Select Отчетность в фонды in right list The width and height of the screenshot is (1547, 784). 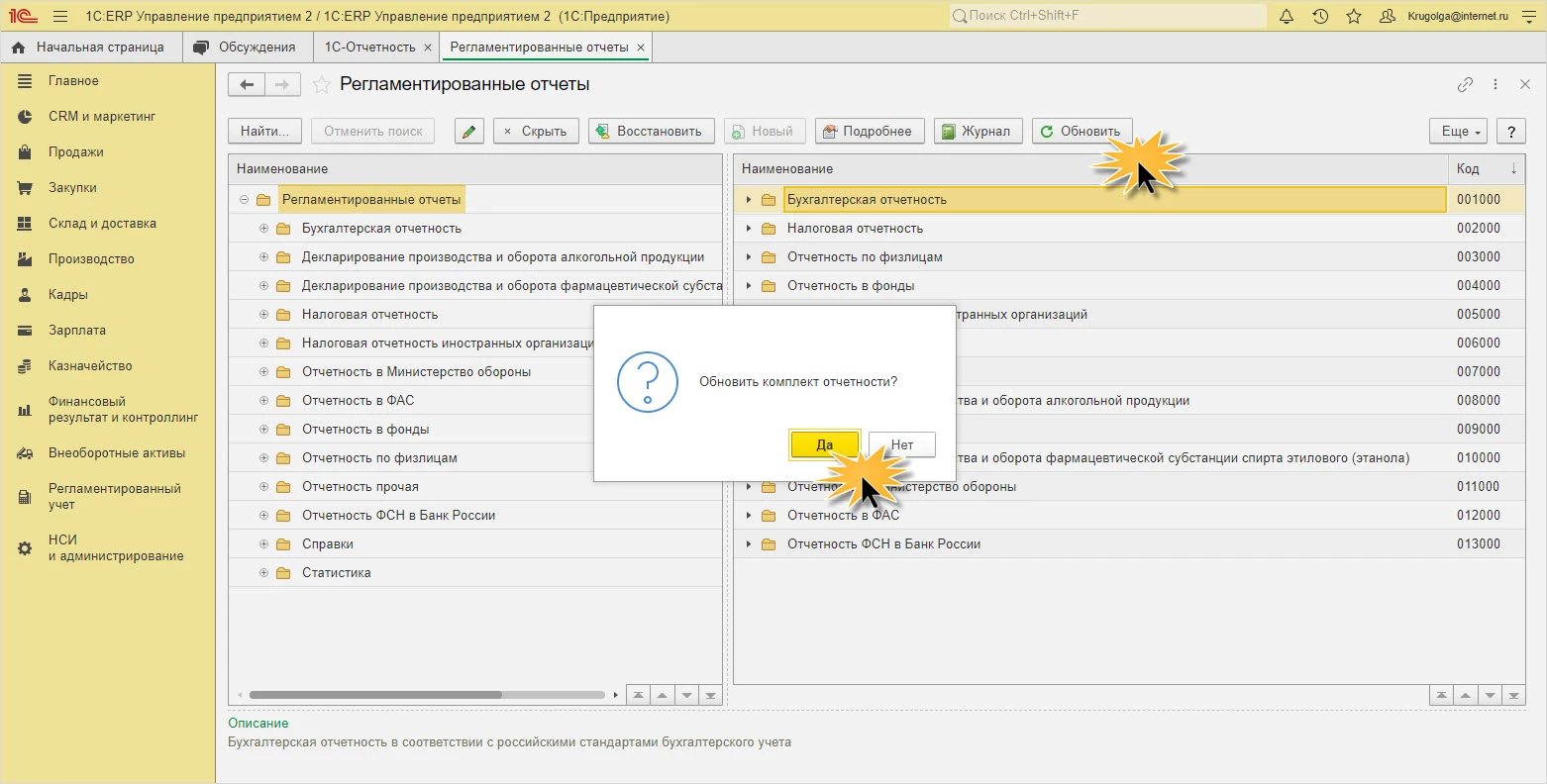click(x=851, y=286)
